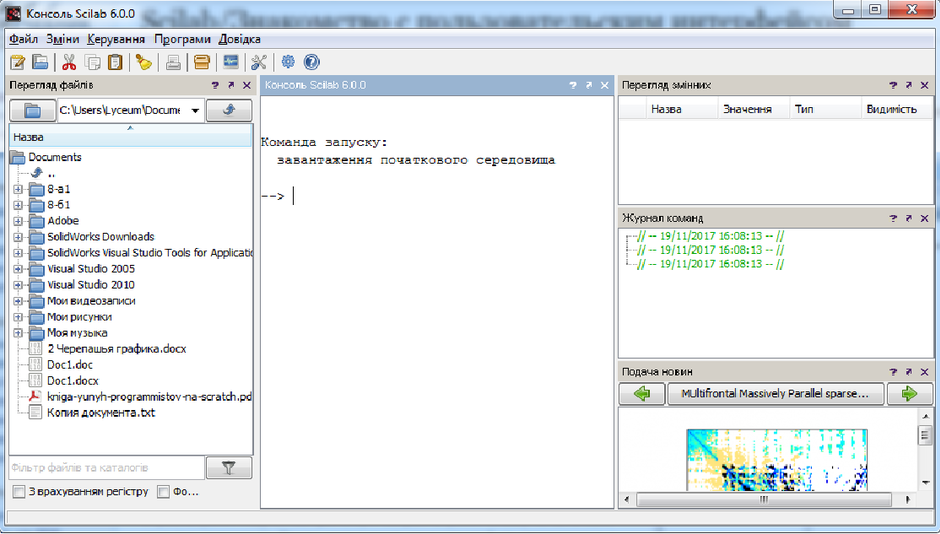The height and width of the screenshot is (534, 940).
Task: Undock the File browser panel
Action: pyautogui.click(x=231, y=86)
